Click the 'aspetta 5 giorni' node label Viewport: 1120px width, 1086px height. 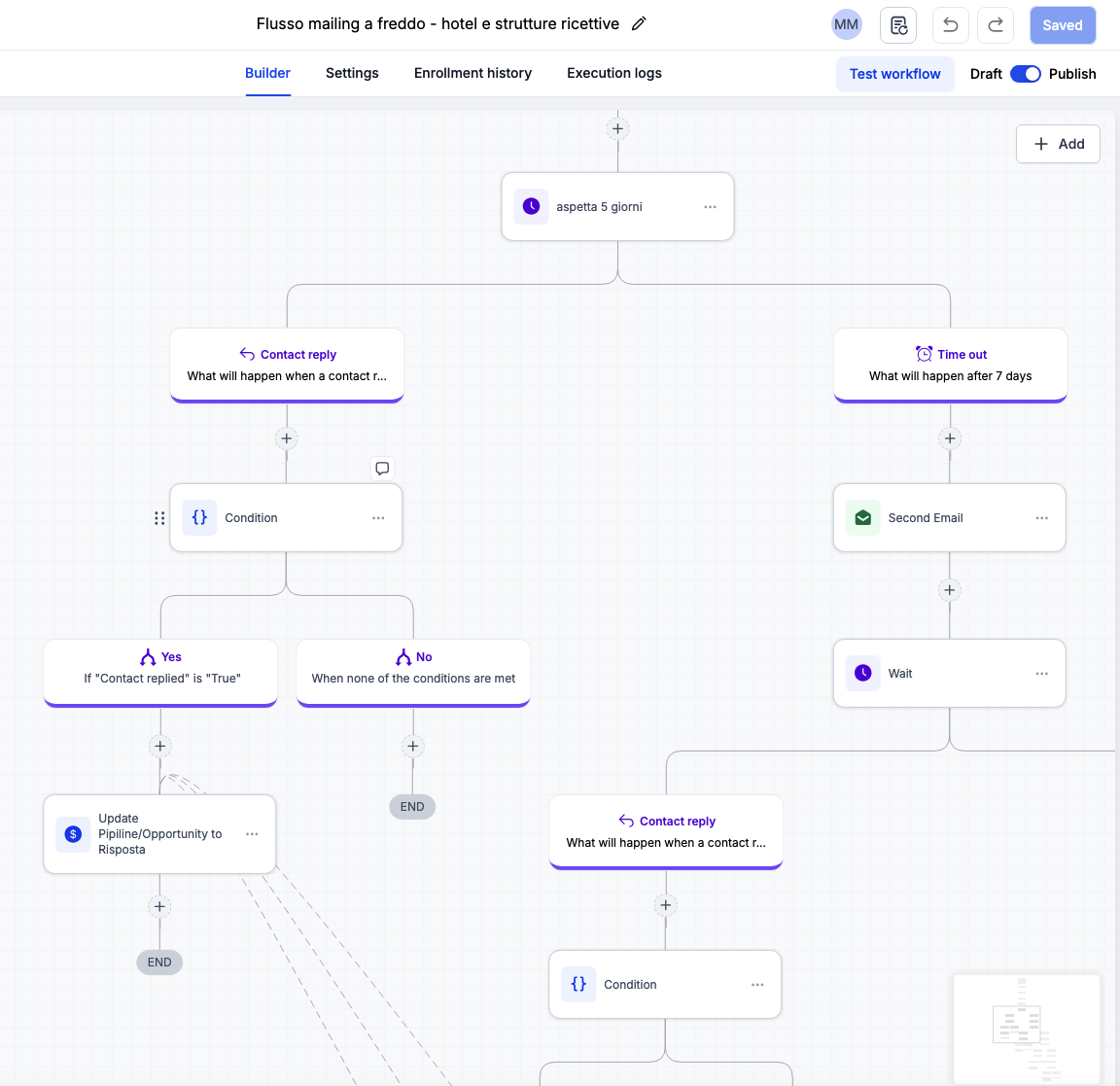(x=599, y=206)
